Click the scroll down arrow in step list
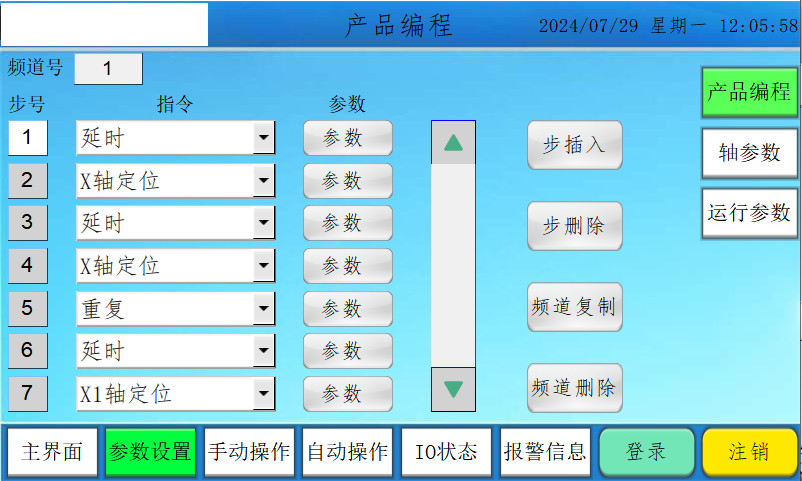This screenshot has height=481, width=802. (x=453, y=389)
